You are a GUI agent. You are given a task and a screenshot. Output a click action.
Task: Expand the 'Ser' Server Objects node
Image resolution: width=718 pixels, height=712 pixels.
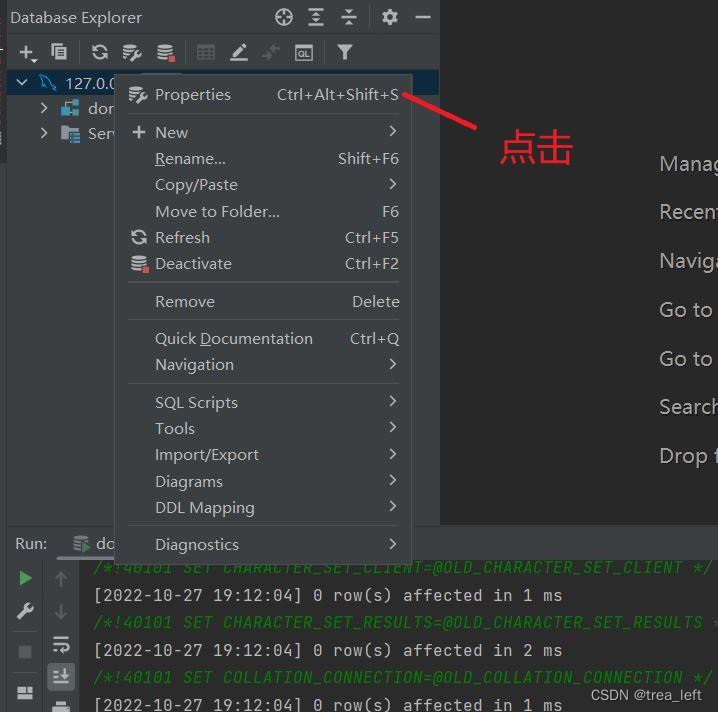(44, 133)
